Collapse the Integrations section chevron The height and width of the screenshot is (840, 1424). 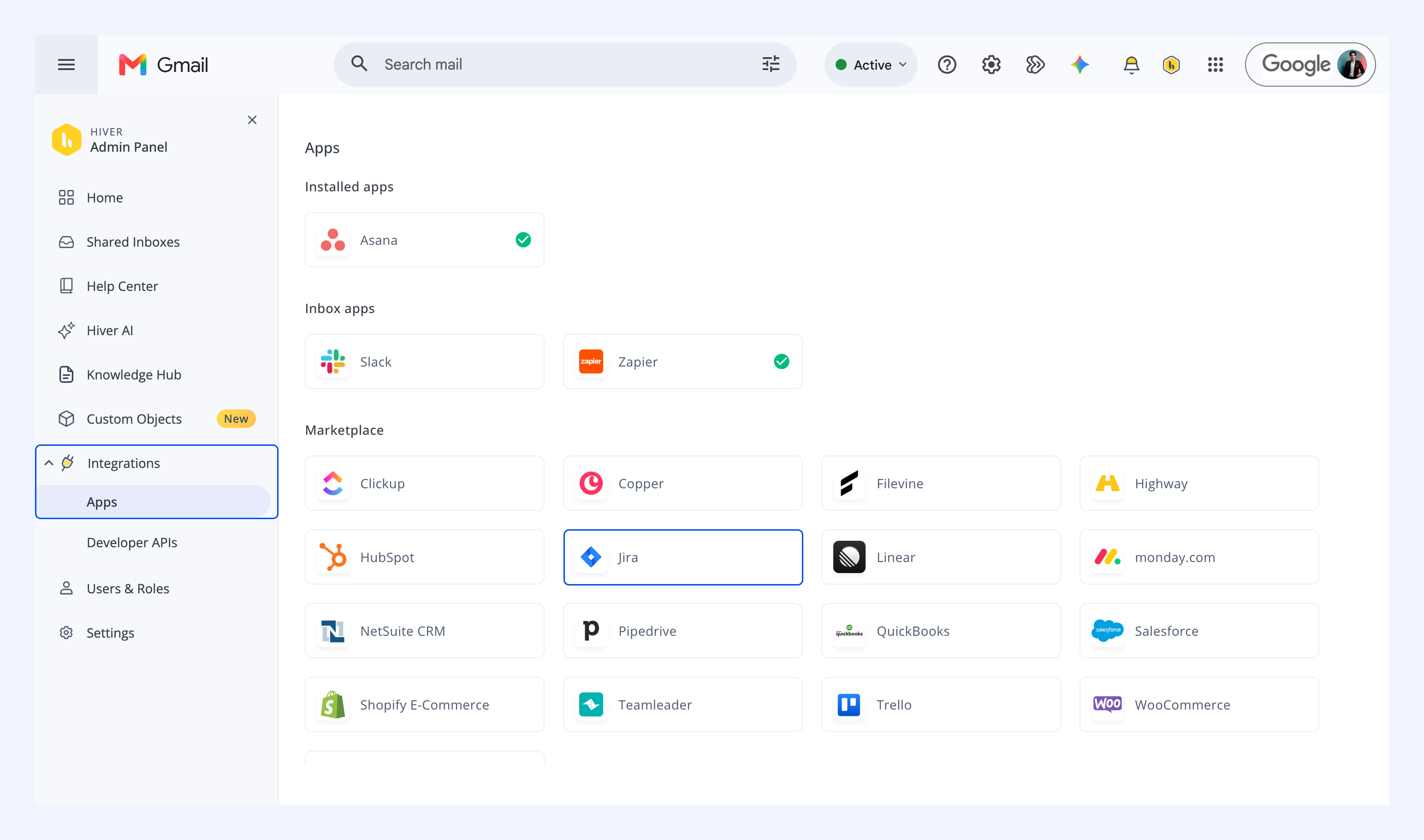click(49, 463)
